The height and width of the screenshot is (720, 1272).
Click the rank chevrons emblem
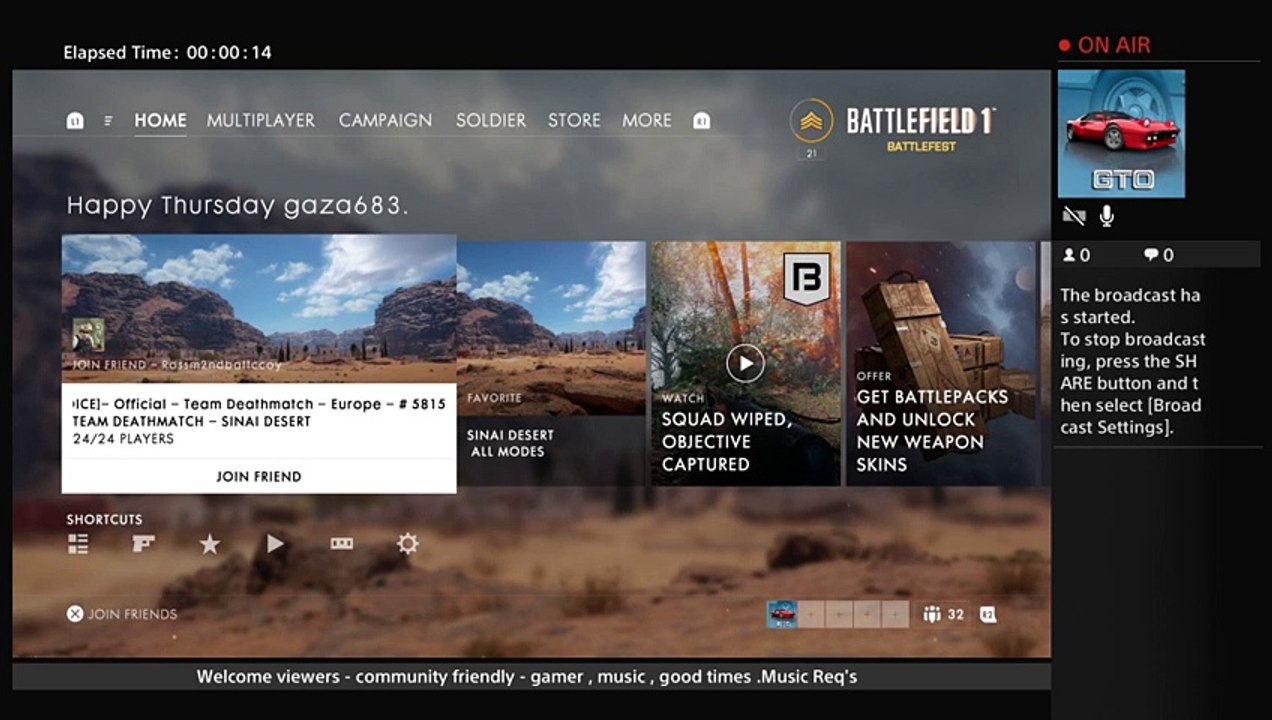tap(811, 122)
